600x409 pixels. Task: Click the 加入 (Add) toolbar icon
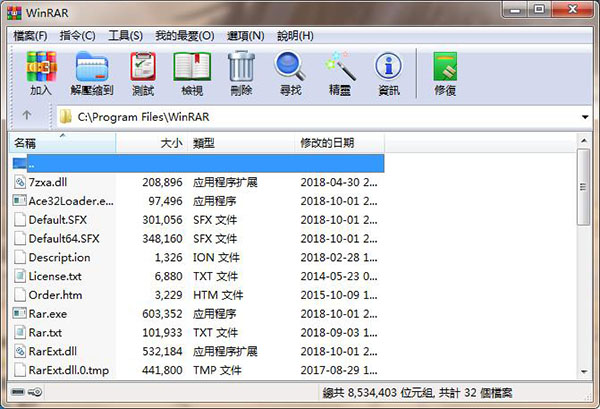pyautogui.click(x=41, y=67)
